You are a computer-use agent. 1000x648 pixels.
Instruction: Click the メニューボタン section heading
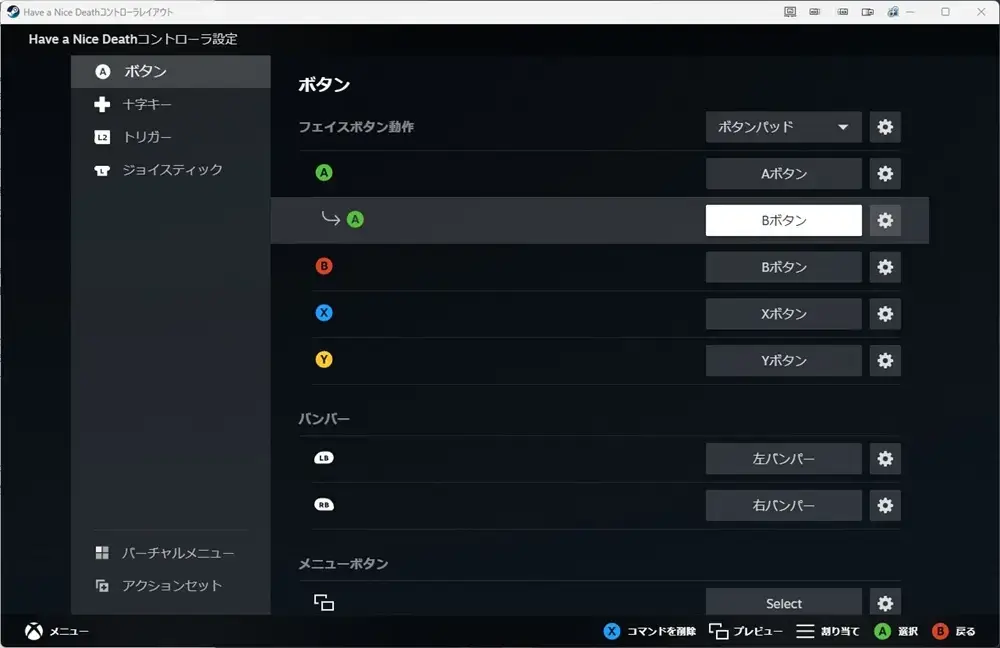[x=343, y=564]
